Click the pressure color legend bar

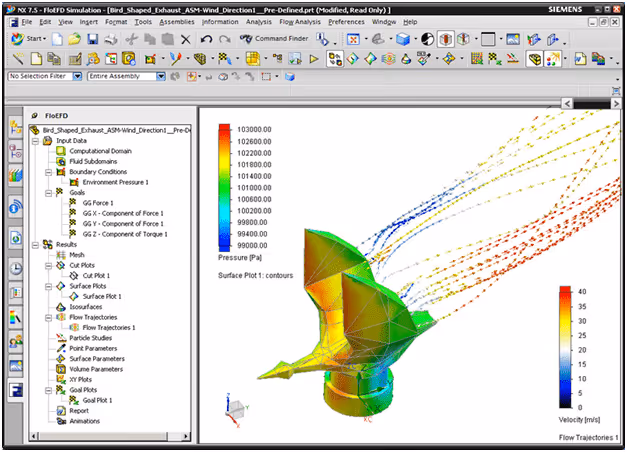pyautogui.click(x=224, y=188)
